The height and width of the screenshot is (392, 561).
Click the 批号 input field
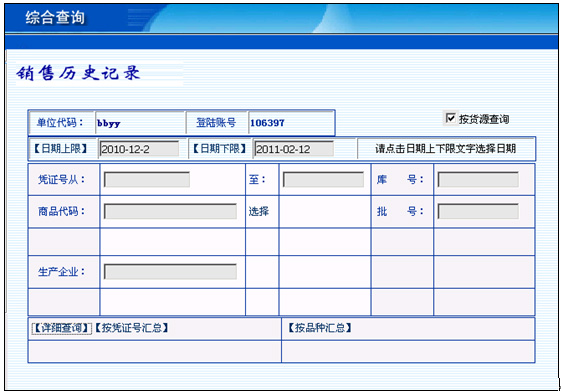pos(478,211)
